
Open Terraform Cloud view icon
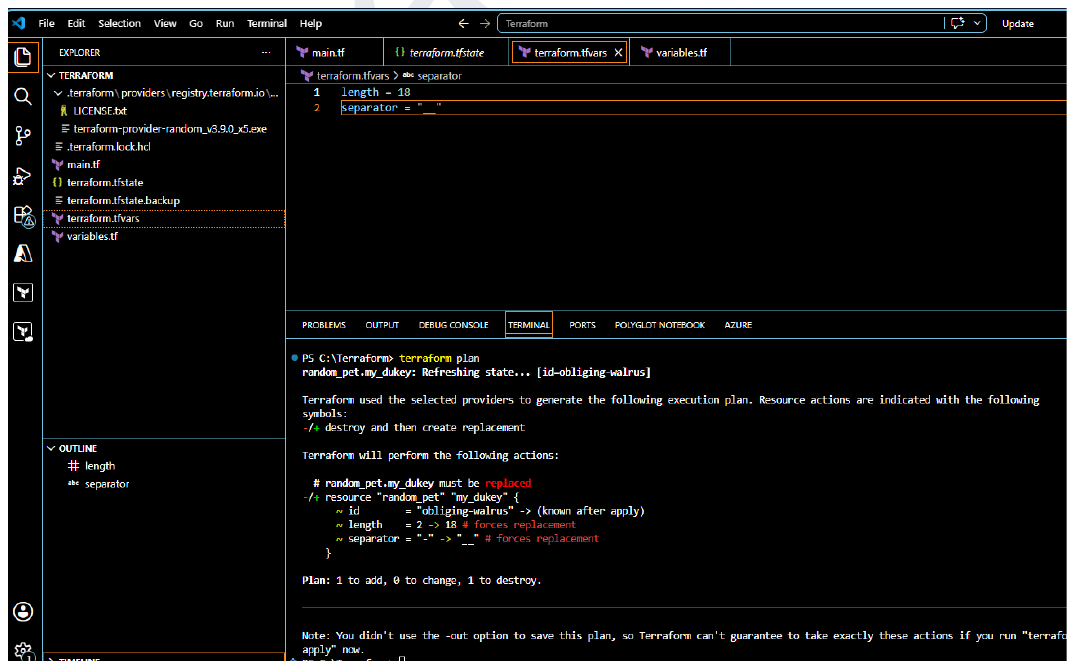click(x=23, y=332)
